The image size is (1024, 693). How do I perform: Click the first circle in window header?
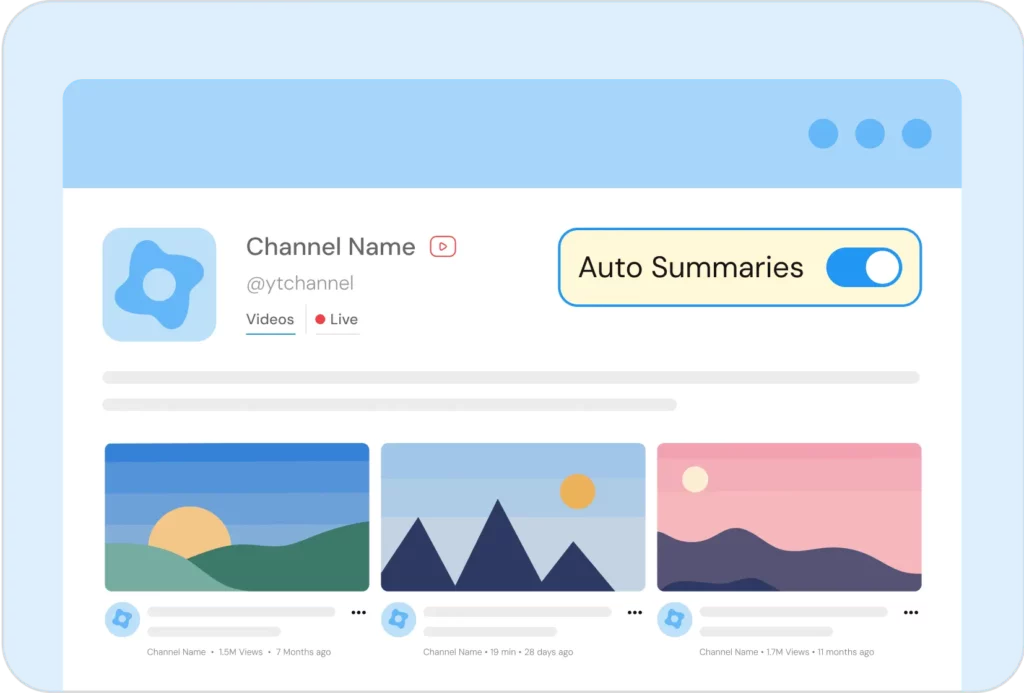pos(823,134)
